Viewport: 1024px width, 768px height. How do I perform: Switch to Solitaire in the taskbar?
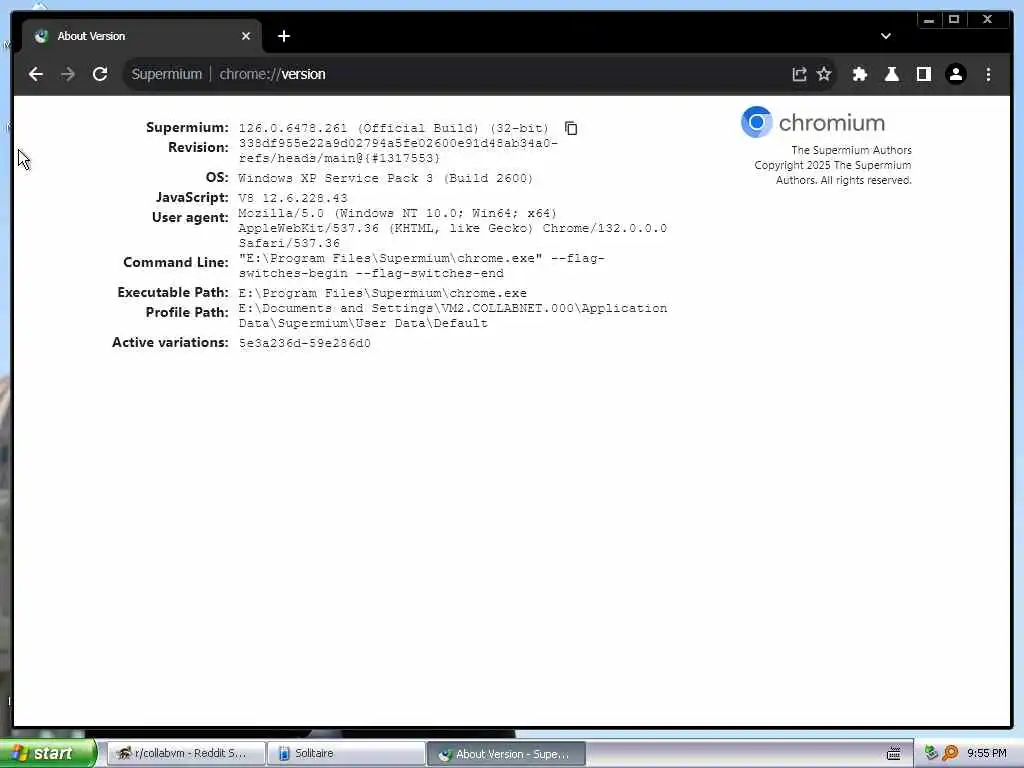point(347,754)
